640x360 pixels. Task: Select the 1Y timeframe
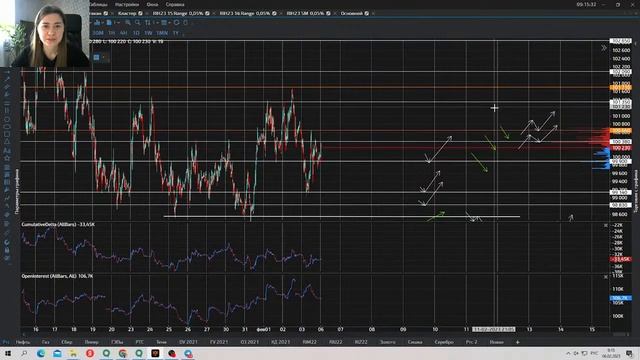pos(176,33)
